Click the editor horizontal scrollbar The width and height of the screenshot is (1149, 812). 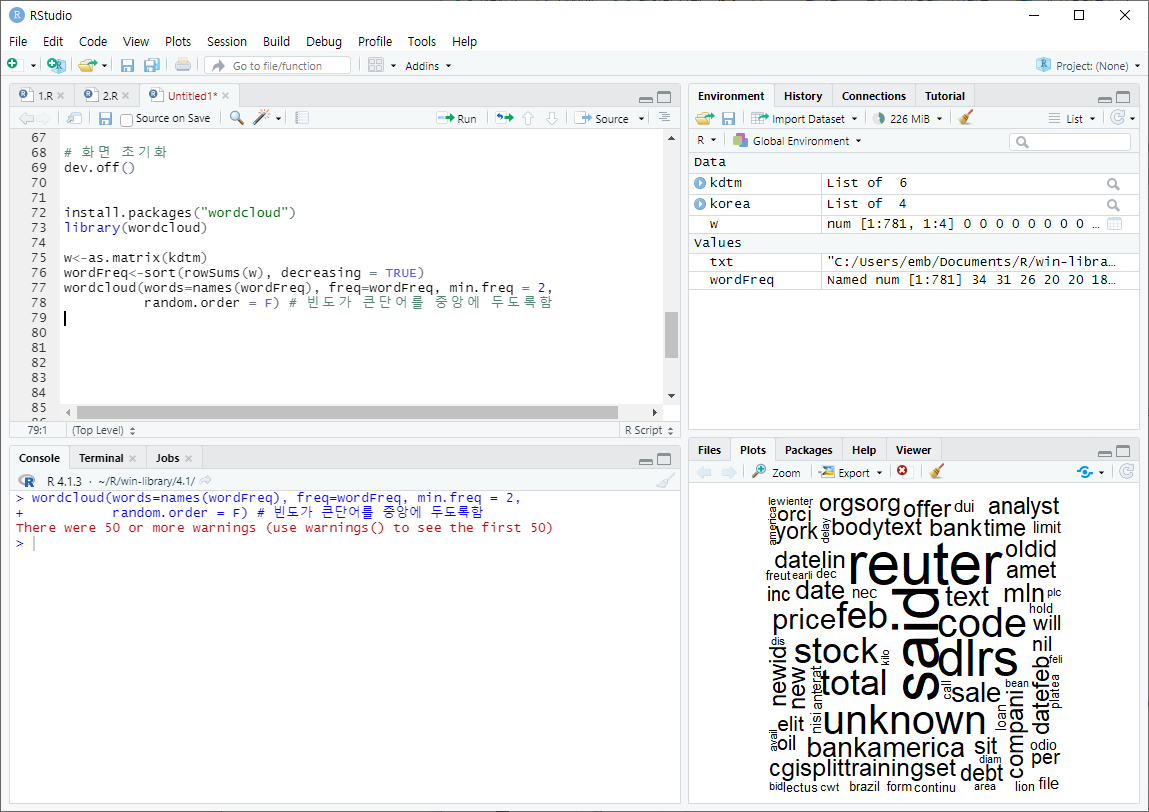point(347,412)
